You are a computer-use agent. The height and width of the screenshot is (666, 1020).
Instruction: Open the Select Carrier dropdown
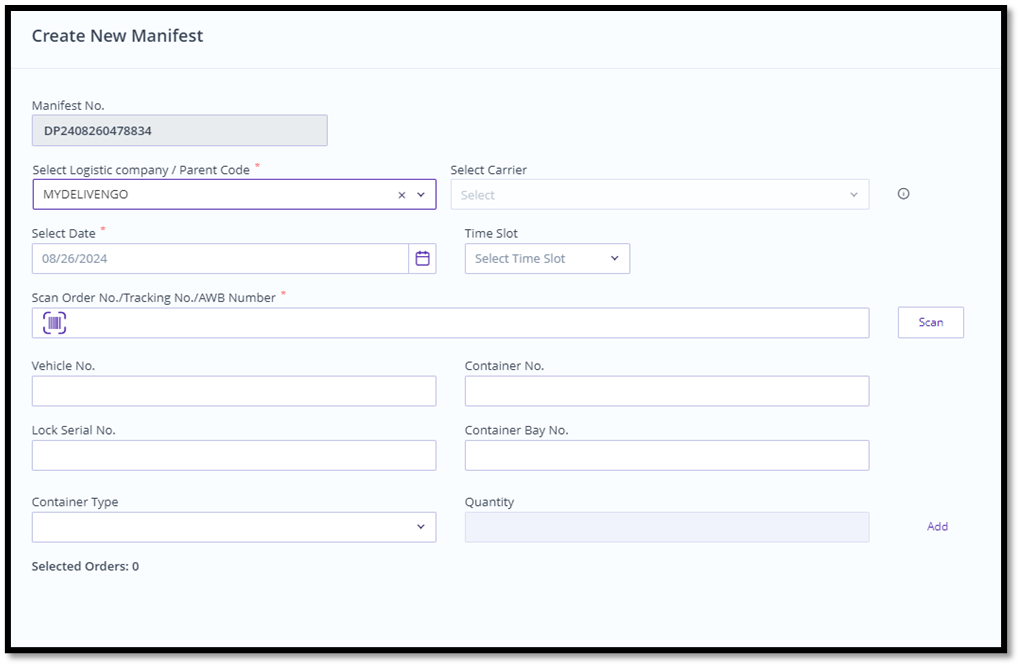click(x=659, y=195)
